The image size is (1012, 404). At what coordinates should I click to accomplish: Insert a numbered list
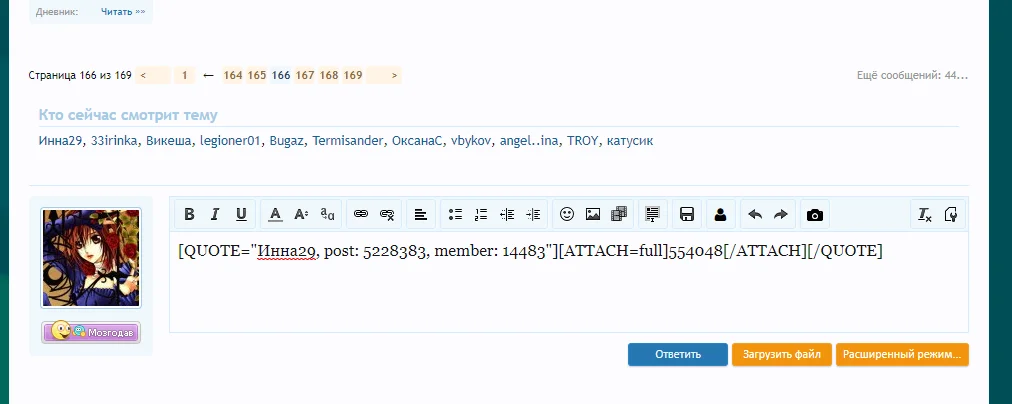[481, 214]
